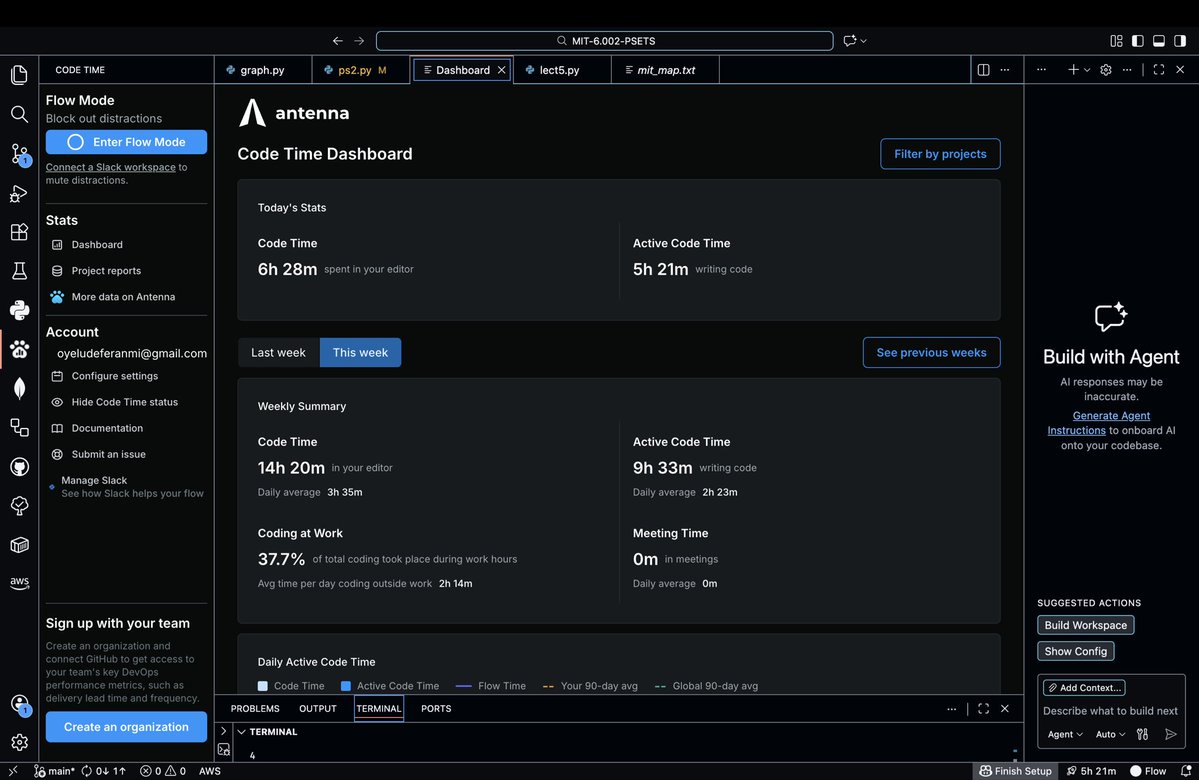Open the configure tools icon in chat input
1199x780 pixels.
pos(1142,734)
